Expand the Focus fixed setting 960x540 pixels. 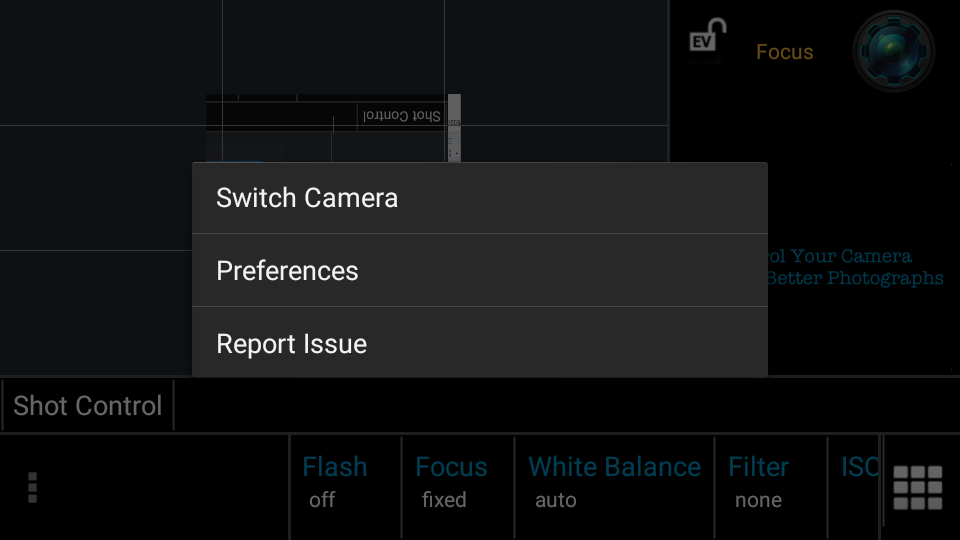point(451,482)
